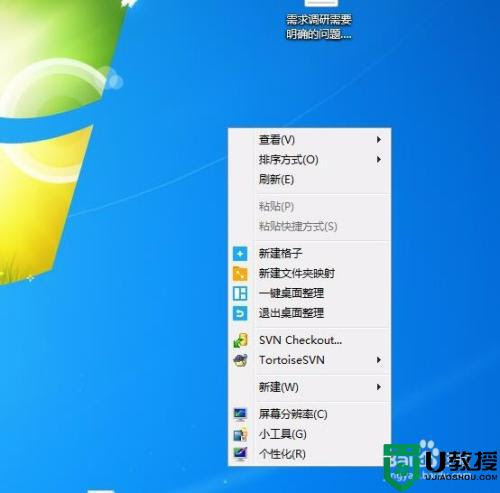Open 屏幕分辨率(C) settings
Image resolution: width=500 pixels, height=493 pixels.
coord(309,414)
